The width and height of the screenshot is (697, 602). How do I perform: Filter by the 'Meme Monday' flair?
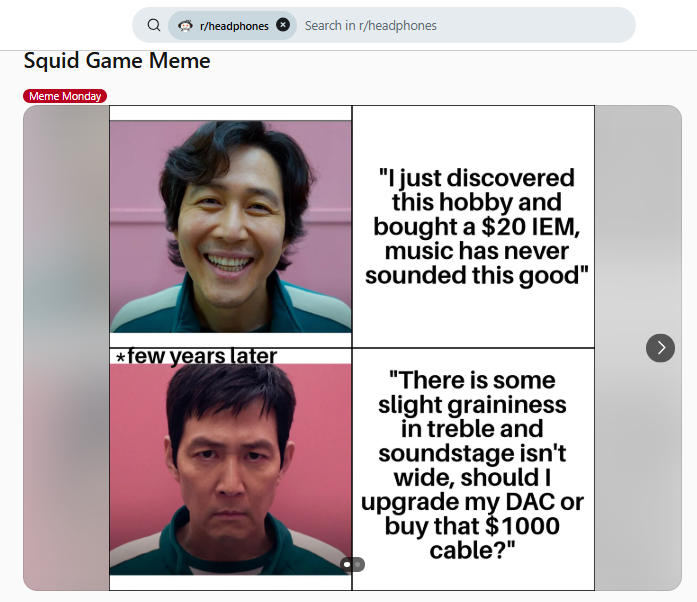[x=65, y=96]
